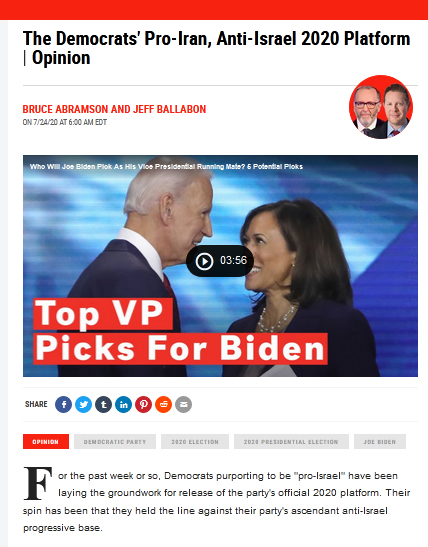Open the Joe Biden tag

click(380, 442)
